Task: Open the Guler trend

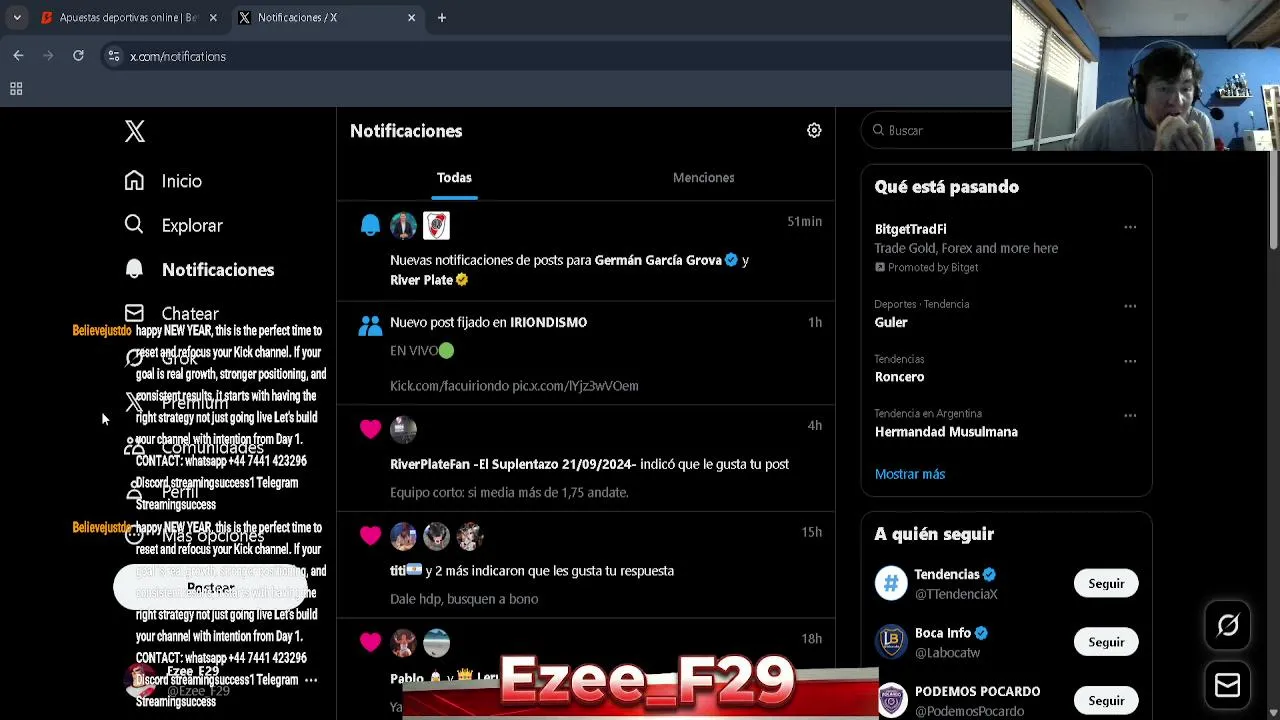Action: pos(890,322)
